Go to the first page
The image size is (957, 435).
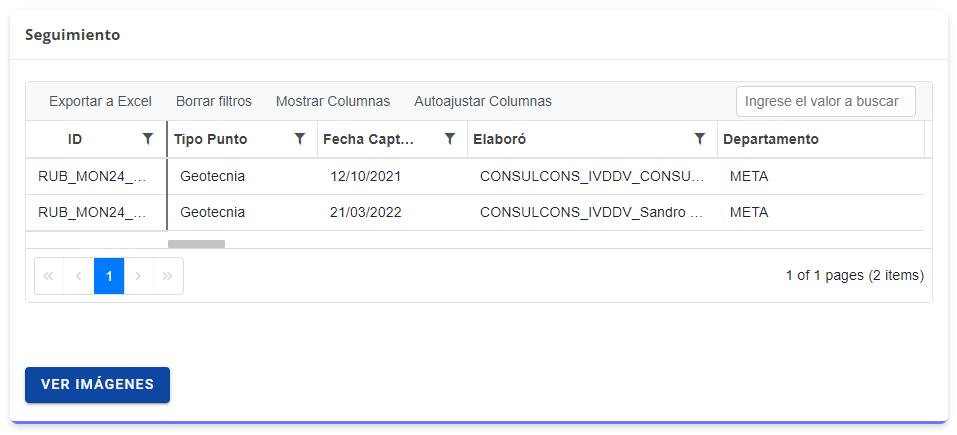(49, 276)
